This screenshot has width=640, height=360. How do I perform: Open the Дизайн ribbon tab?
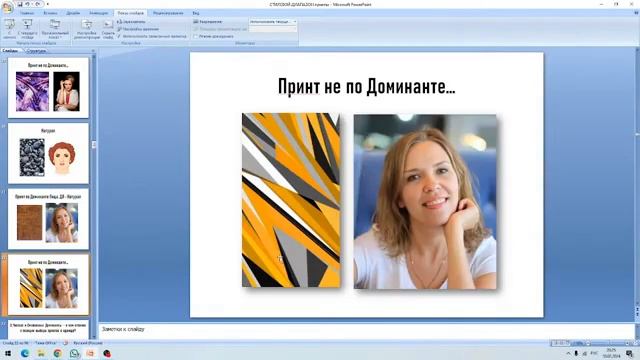[x=73, y=13]
